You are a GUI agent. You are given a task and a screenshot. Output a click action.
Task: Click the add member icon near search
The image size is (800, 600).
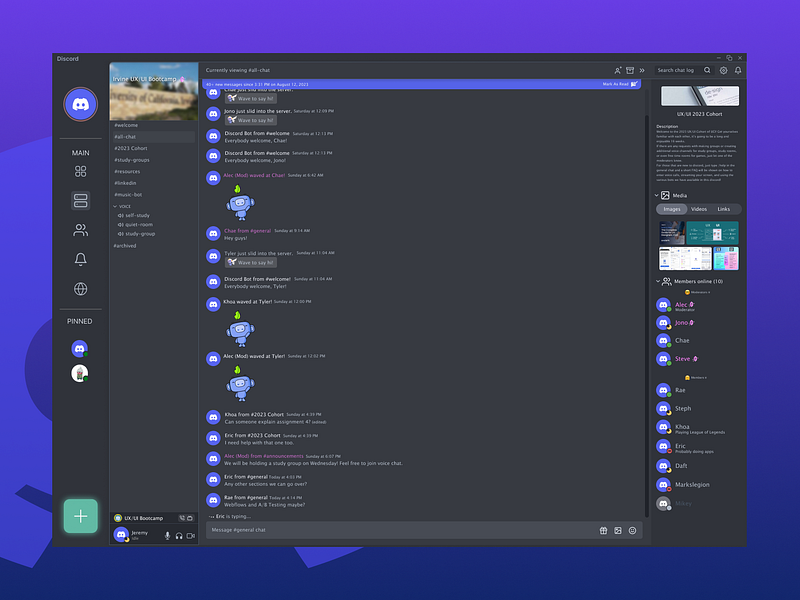(x=617, y=70)
